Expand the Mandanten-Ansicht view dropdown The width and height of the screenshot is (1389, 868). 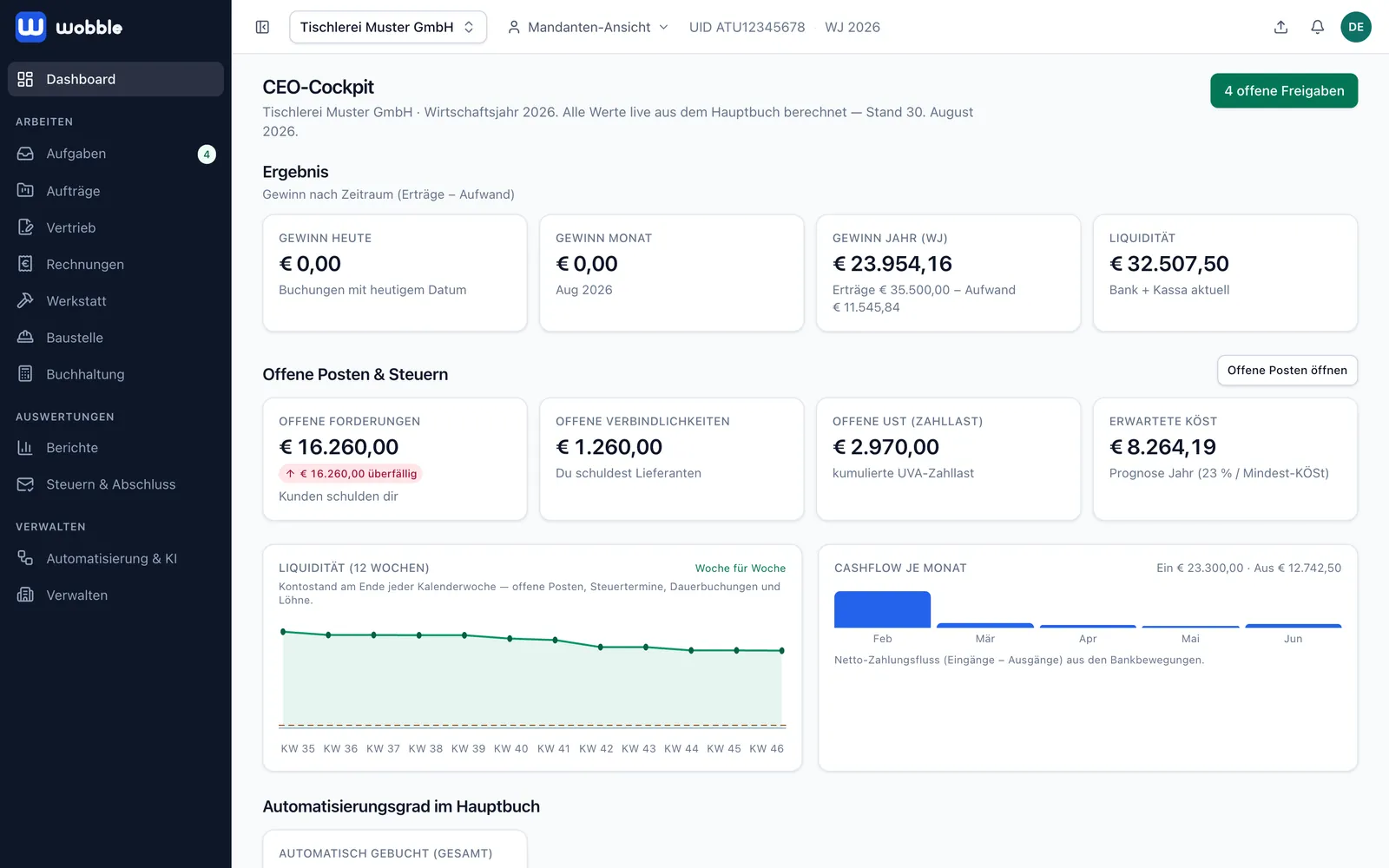(588, 27)
